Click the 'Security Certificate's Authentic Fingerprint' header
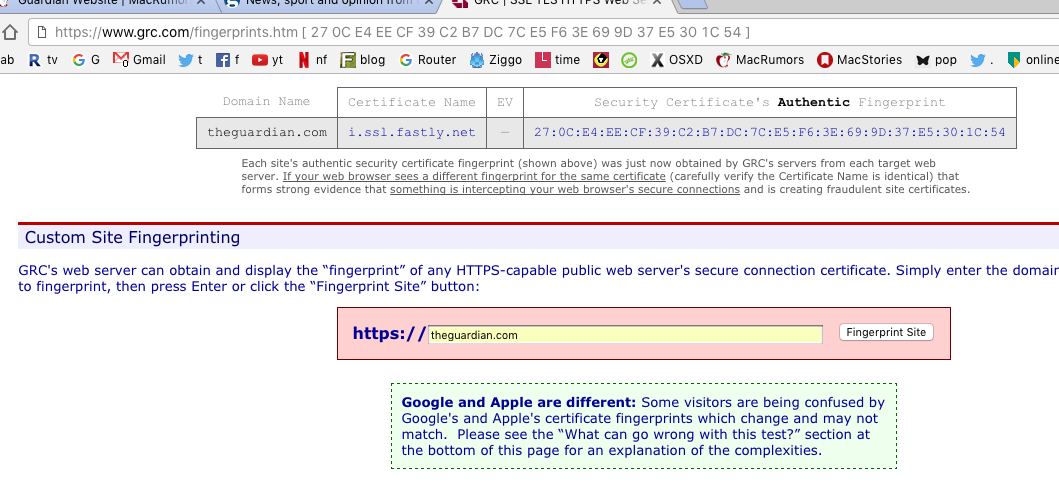This screenshot has height=485, width=1059. (770, 103)
